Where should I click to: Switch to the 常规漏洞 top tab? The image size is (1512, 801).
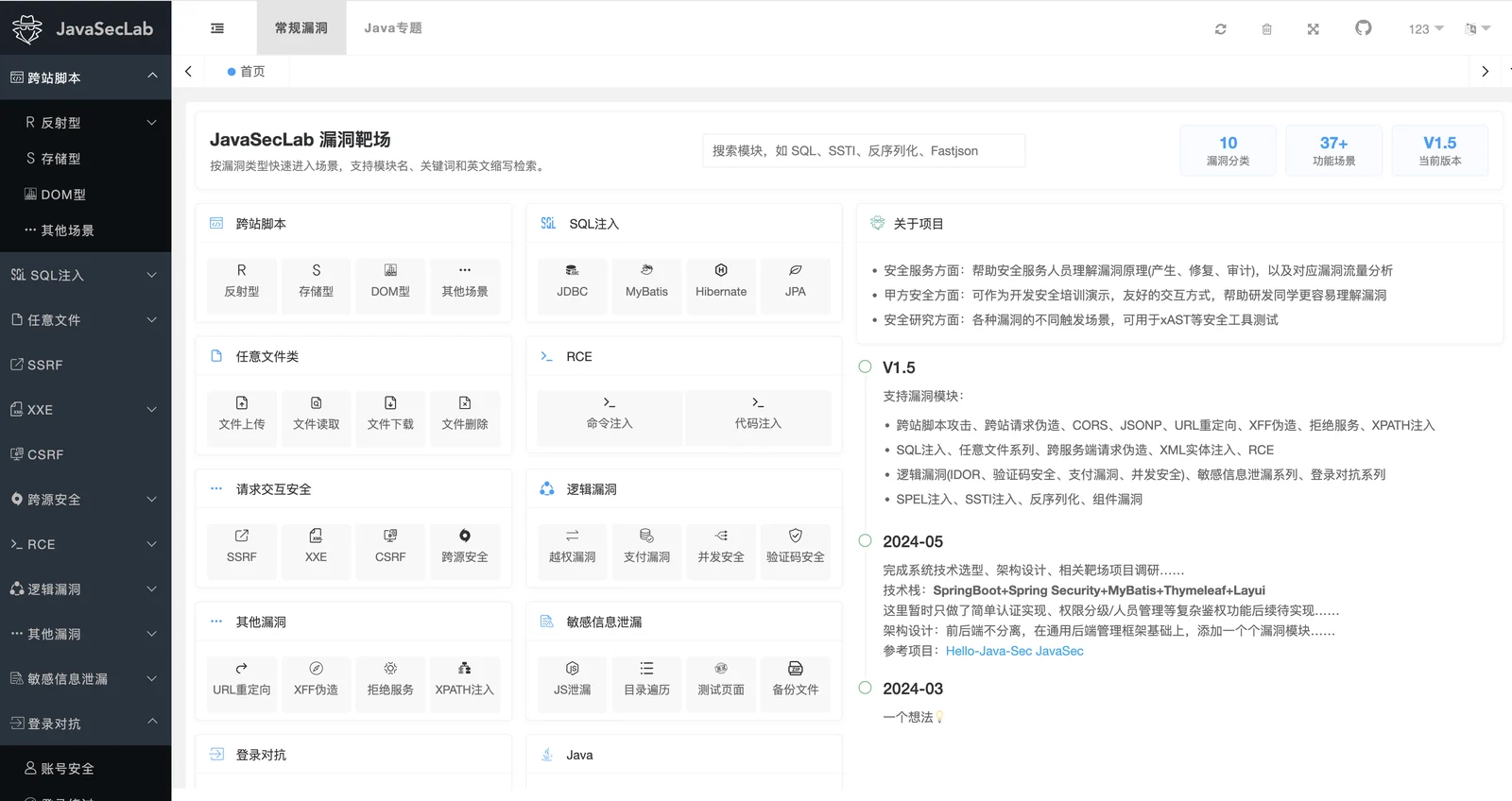[301, 28]
